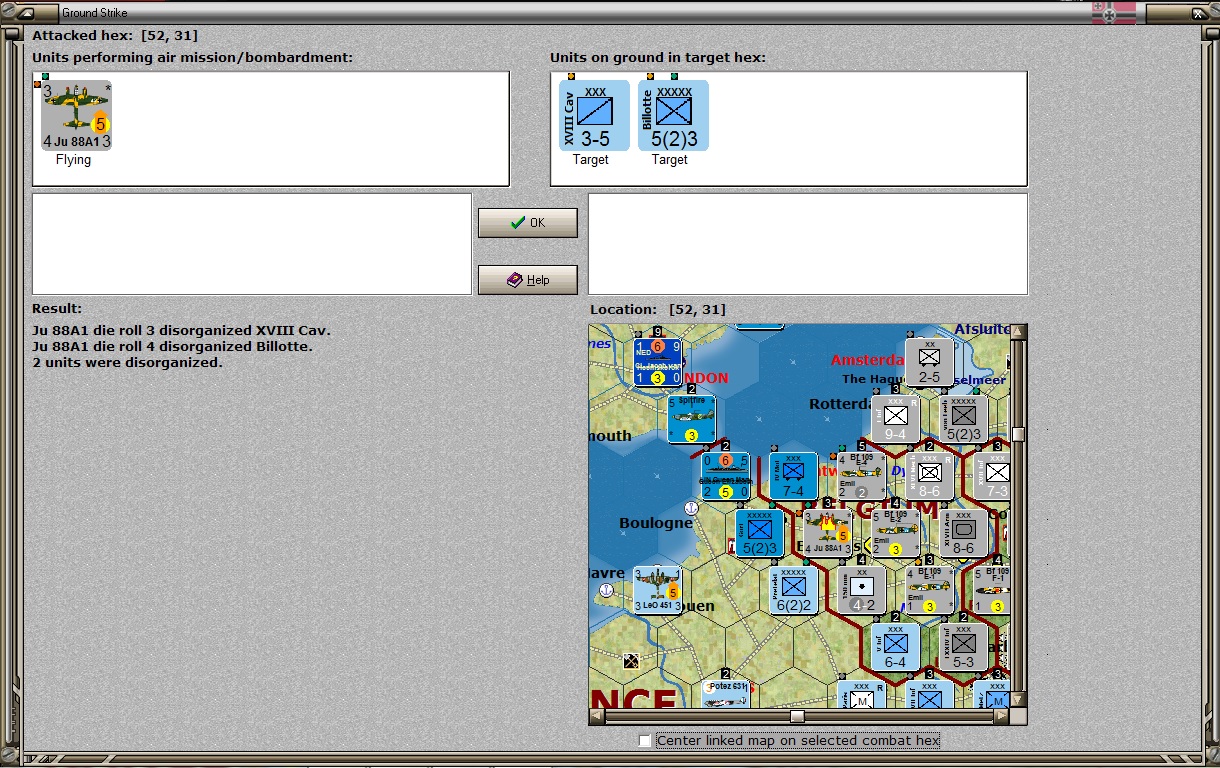The width and height of the screenshot is (1220, 768).
Task: Click 'Ju 88A1 die roll 4 disorganized Billotte.' line
Action: pyautogui.click(x=172, y=346)
